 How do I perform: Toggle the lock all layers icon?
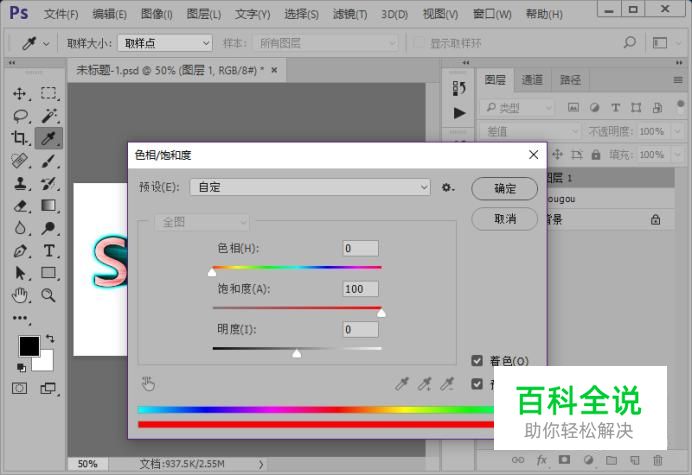(x=596, y=155)
